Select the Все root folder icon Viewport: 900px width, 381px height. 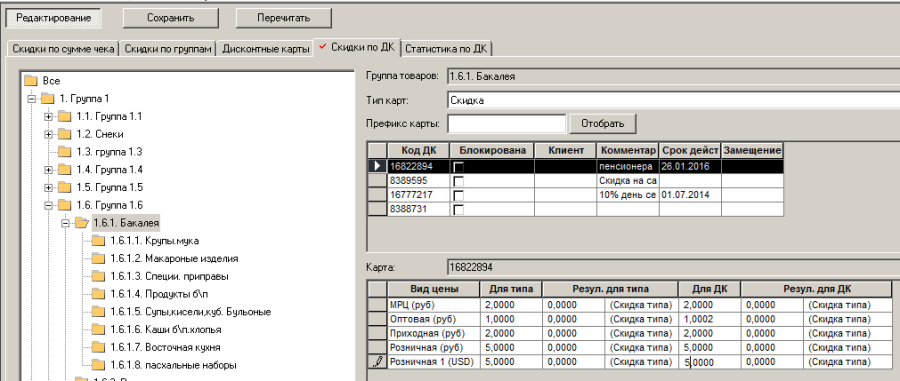[x=31, y=81]
